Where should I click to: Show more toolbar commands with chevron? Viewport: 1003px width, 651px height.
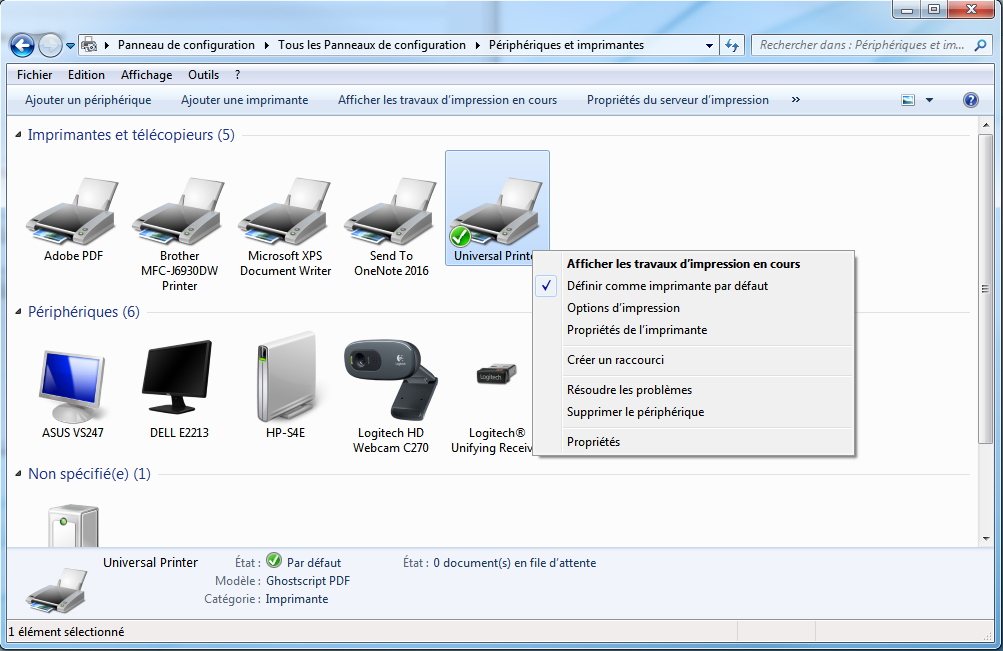[x=796, y=100]
